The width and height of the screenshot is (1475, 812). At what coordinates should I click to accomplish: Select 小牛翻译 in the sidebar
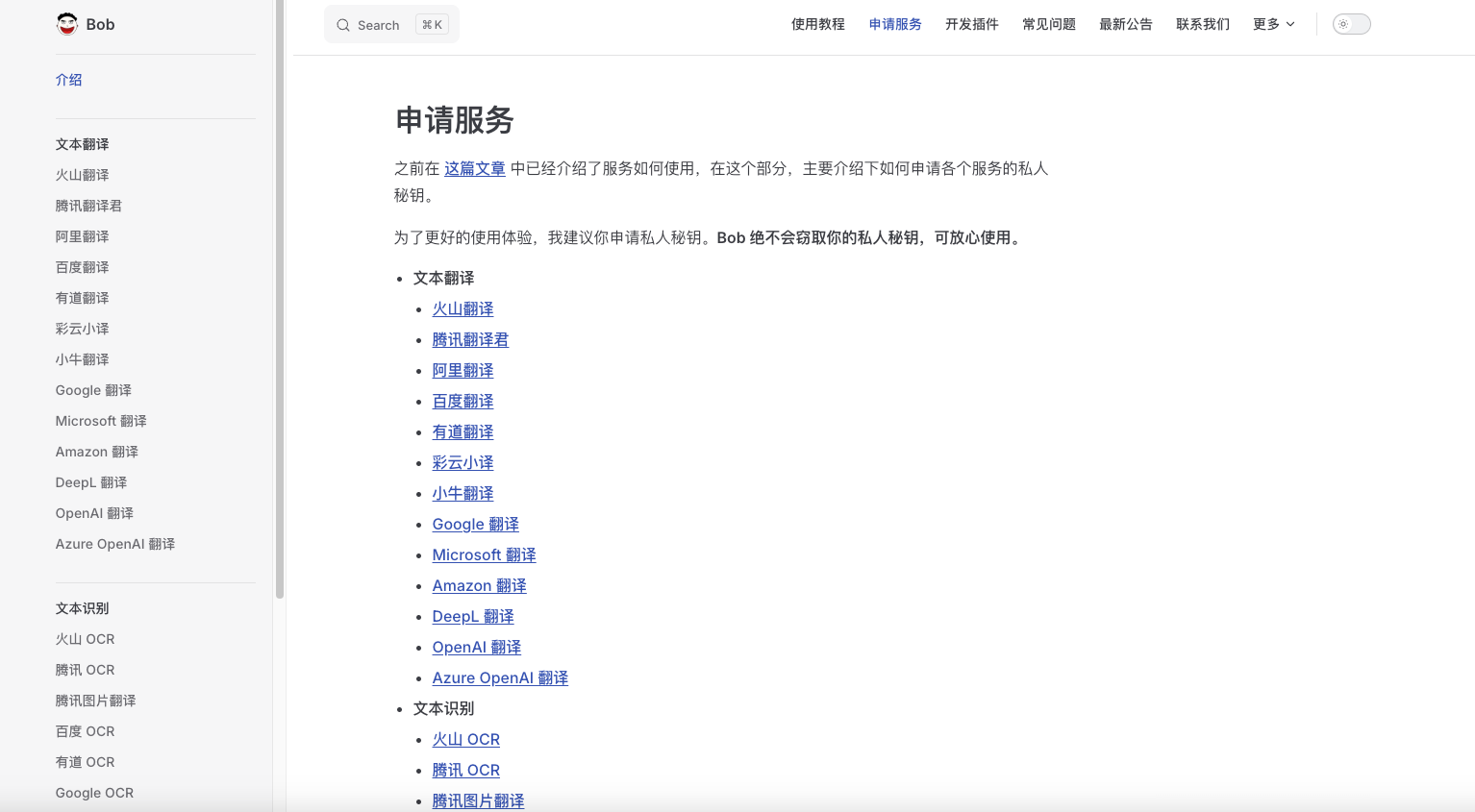click(x=82, y=359)
